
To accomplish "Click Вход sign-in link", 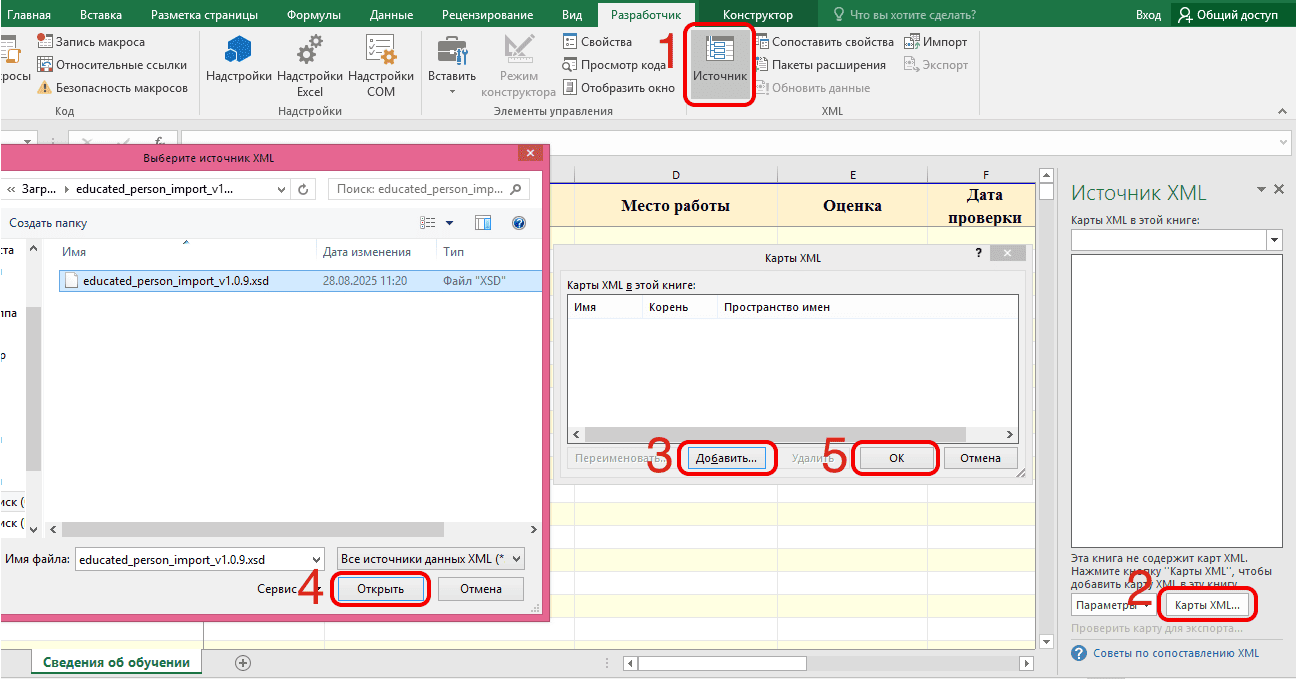I will tap(1148, 15).
